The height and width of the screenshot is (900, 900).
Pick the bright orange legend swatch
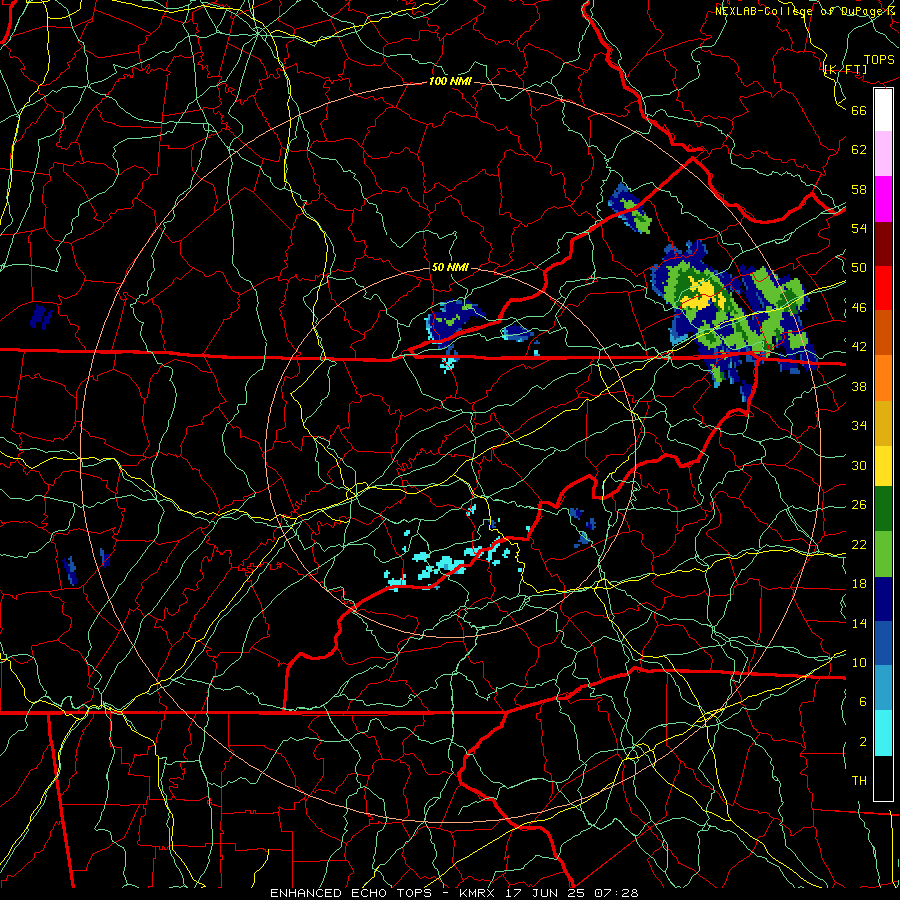point(883,378)
